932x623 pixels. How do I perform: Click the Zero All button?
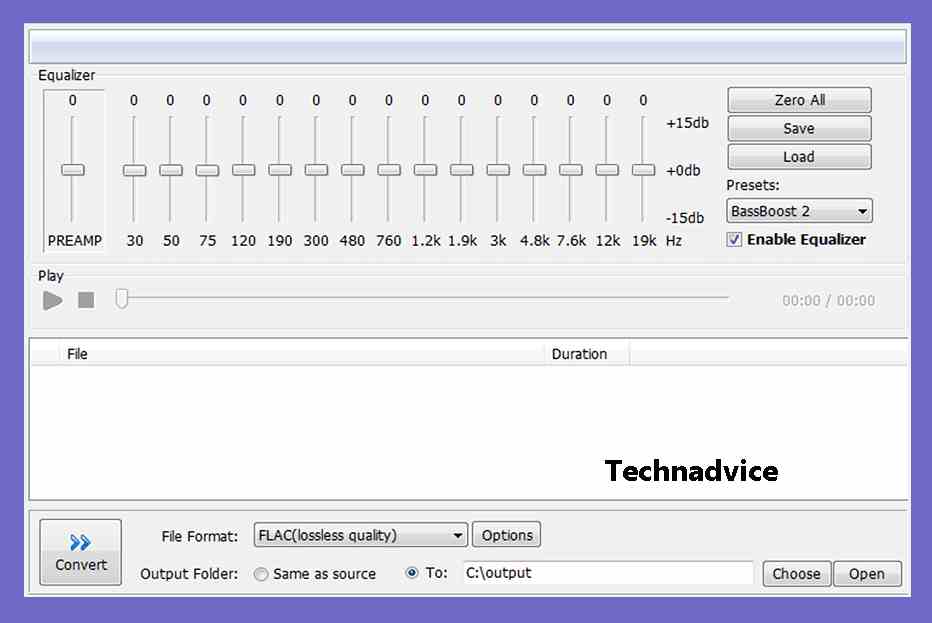pos(799,100)
